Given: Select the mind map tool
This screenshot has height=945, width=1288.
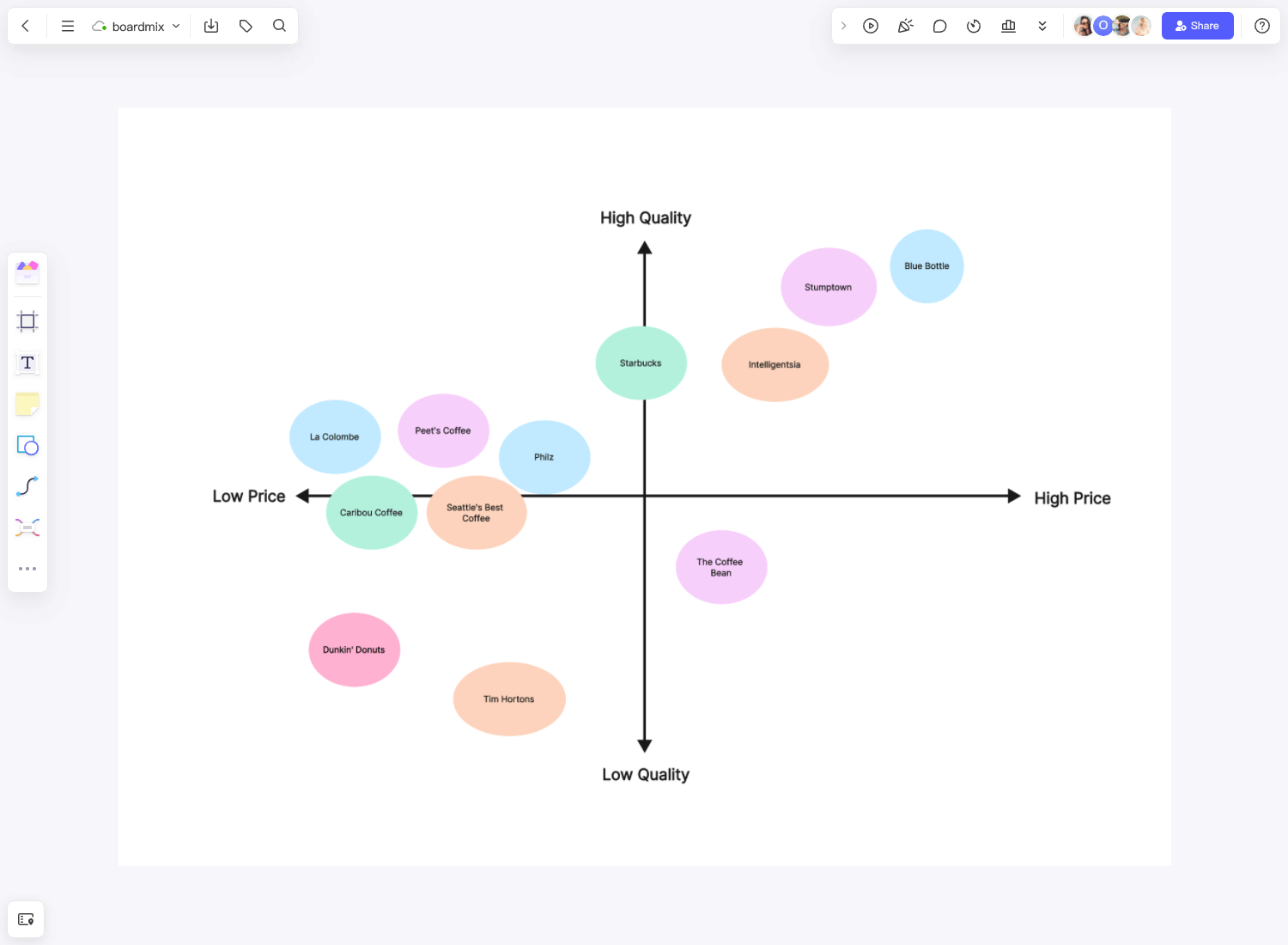Looking at the screenshot, I should pos(27,527).
